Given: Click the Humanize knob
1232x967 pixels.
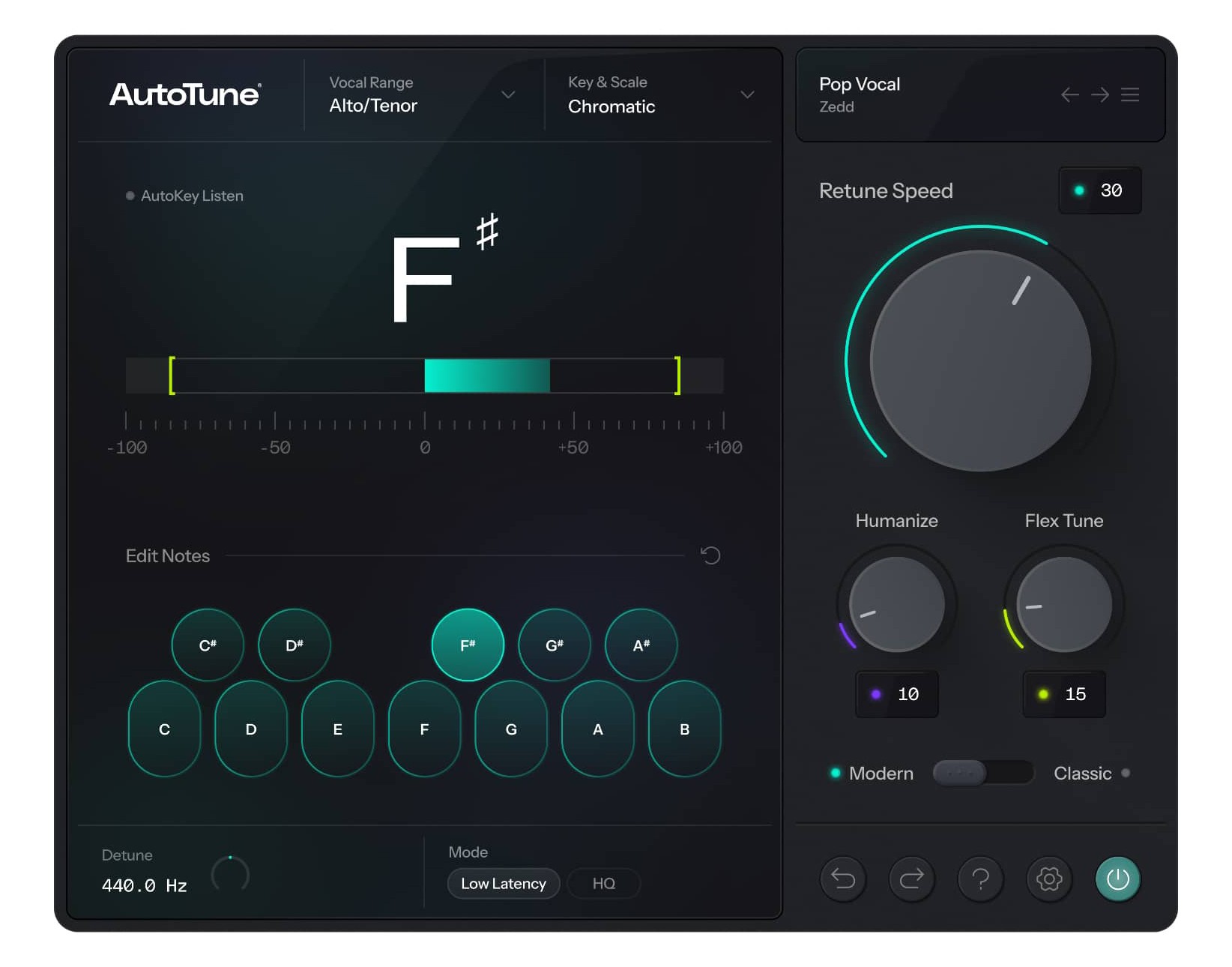Looking at the screenshot, I should point(897,604).
